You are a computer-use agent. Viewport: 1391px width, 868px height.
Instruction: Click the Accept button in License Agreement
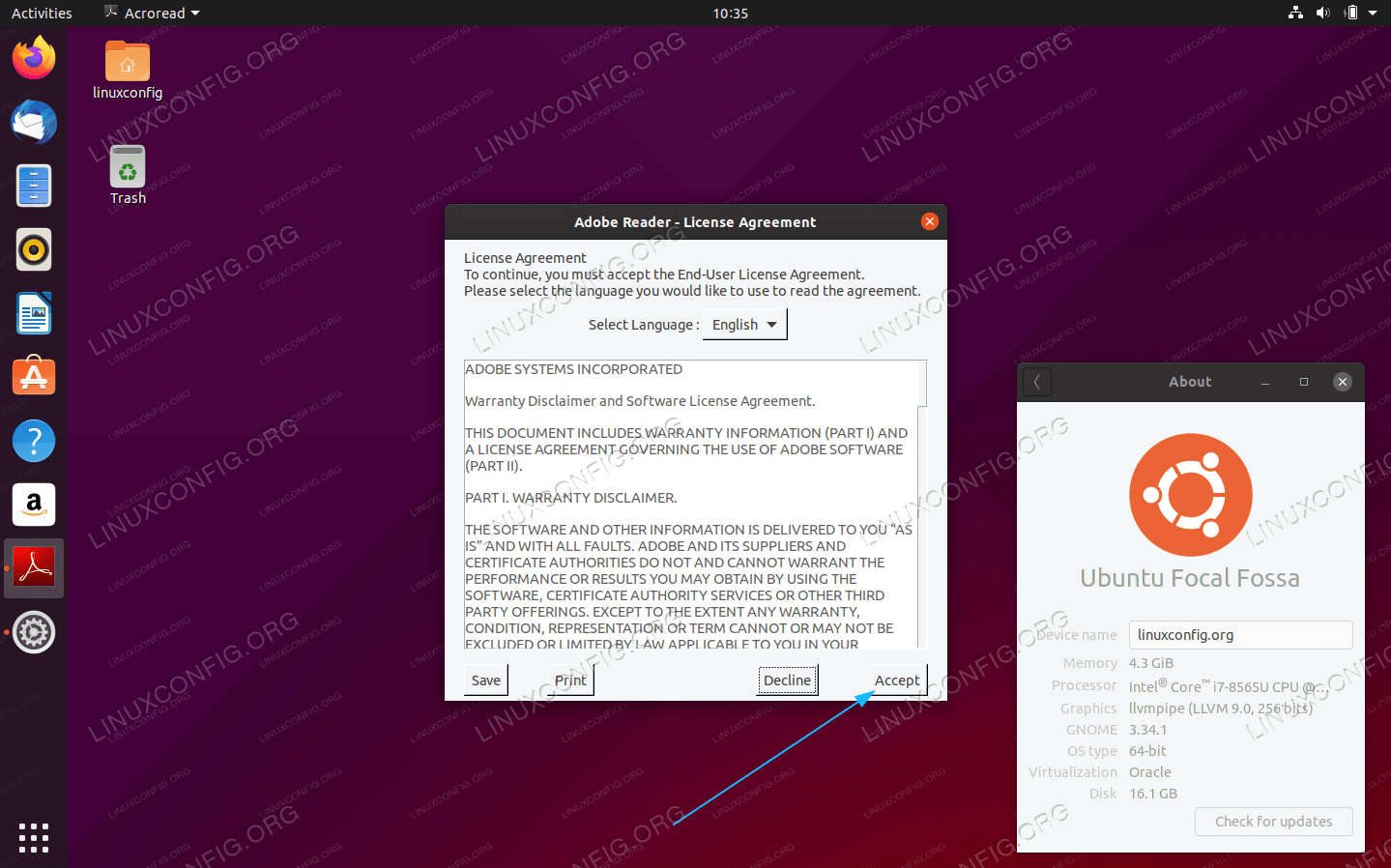click(x=897, y=680)
